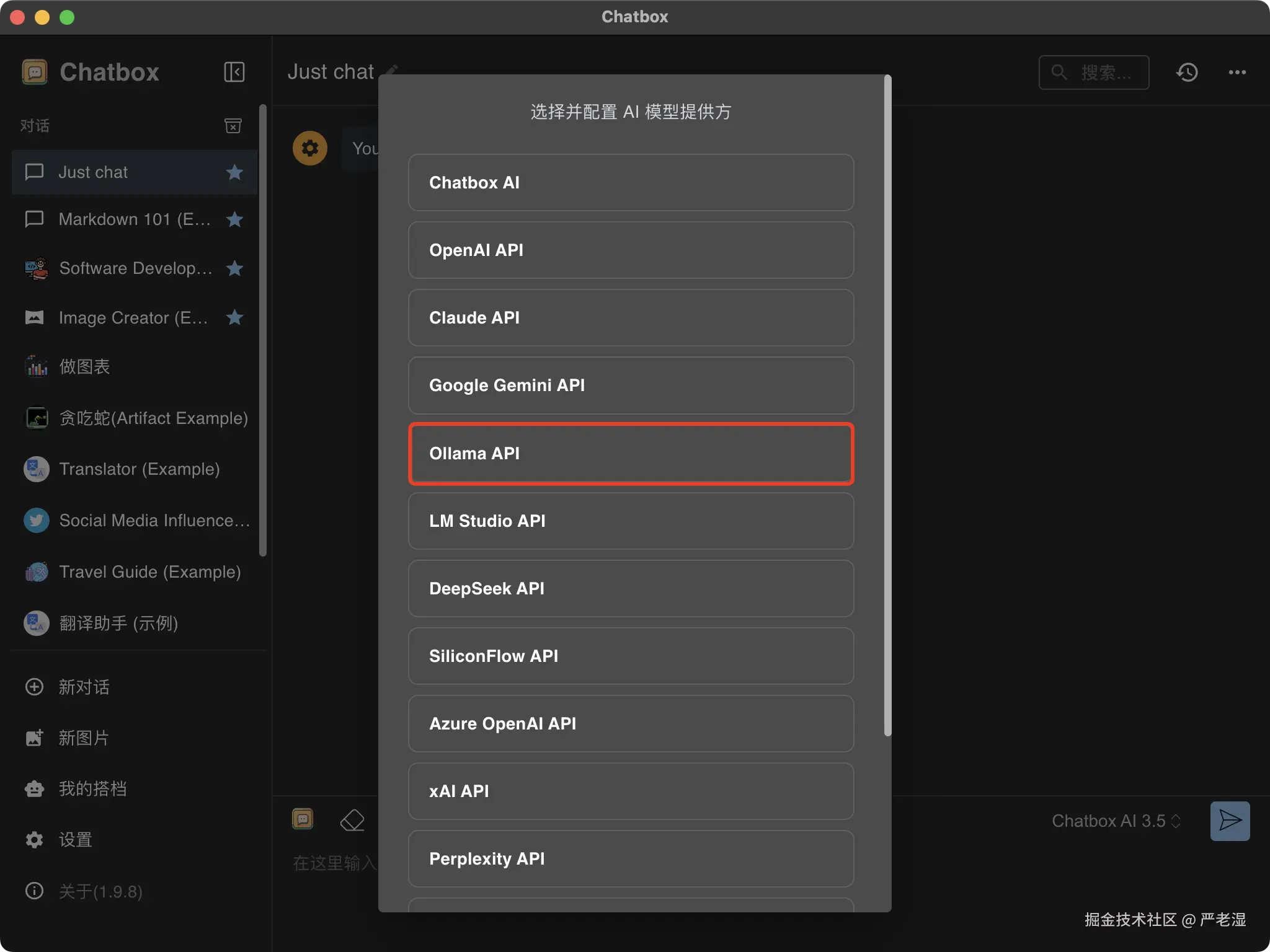Click the clear conversations list icon

point(233,126)
